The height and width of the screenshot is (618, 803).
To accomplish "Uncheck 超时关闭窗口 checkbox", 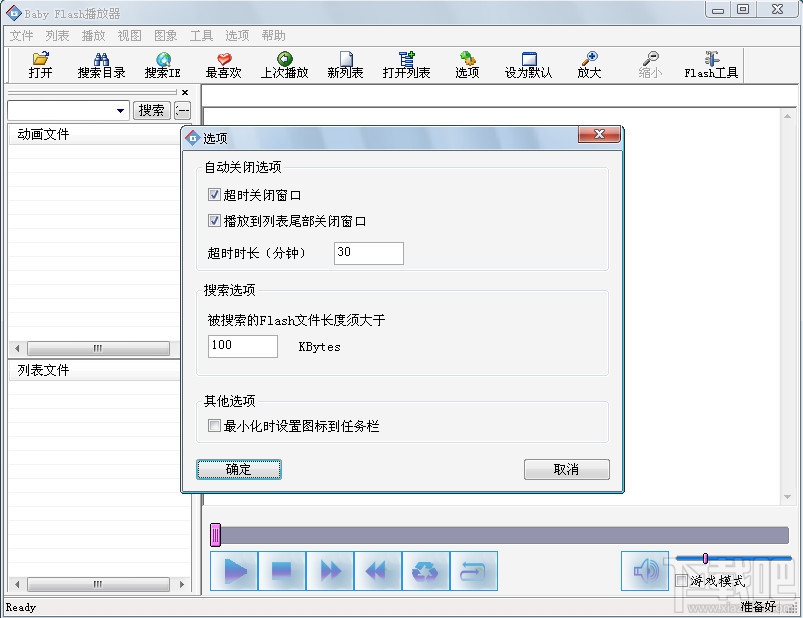I will (x=214, y=195).
